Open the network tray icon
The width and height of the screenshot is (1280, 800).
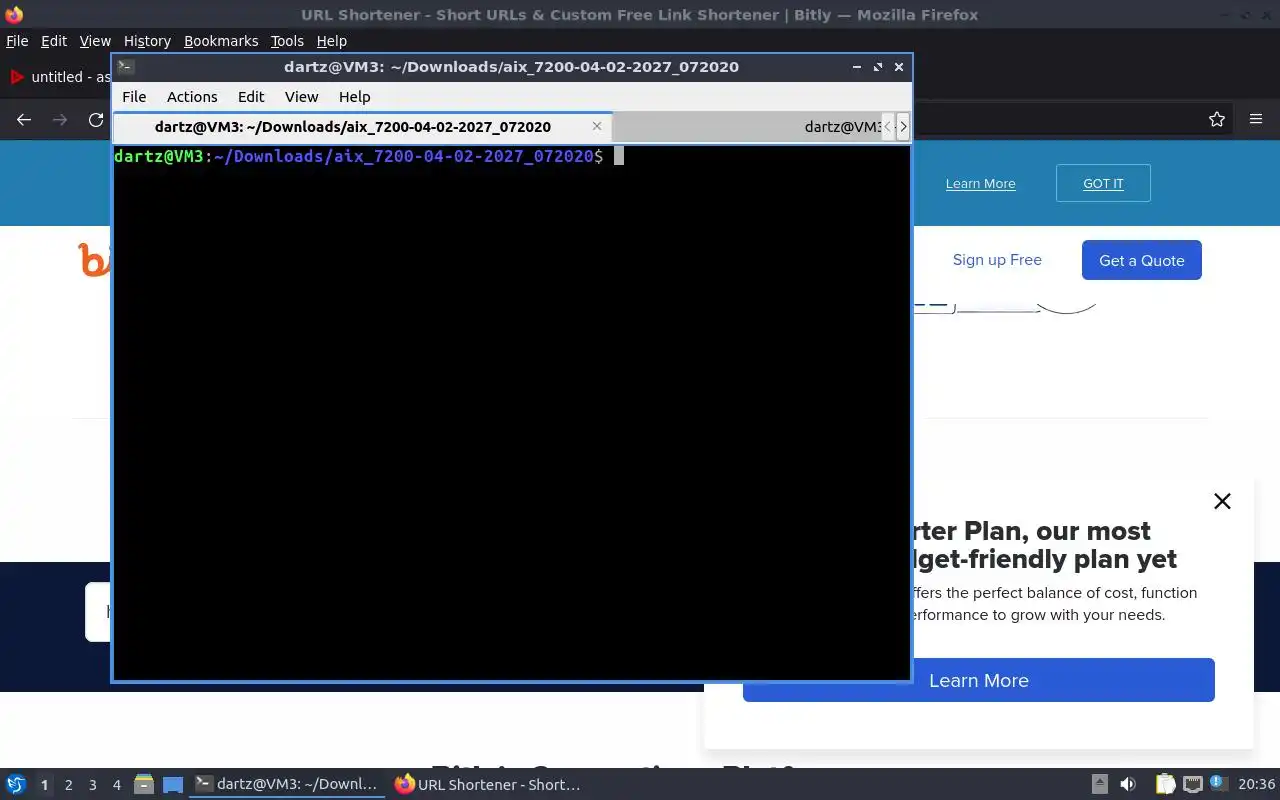point(1192,785)
